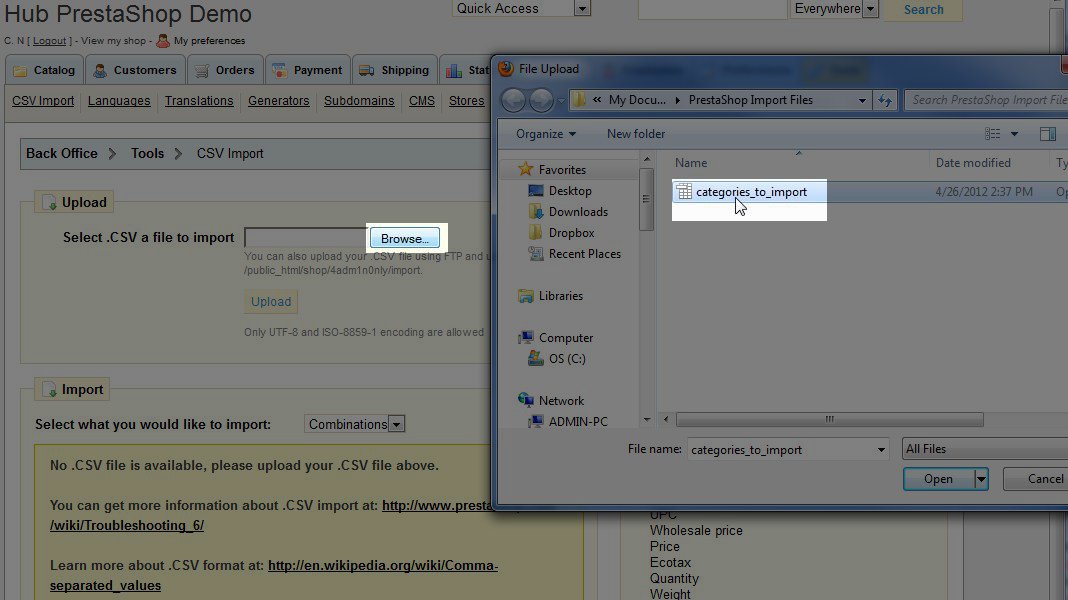Open Recent Places in the navigation pane
The height and width of the screenshot is (600, 1068).
pyautogui.click(x=584, y=254)
